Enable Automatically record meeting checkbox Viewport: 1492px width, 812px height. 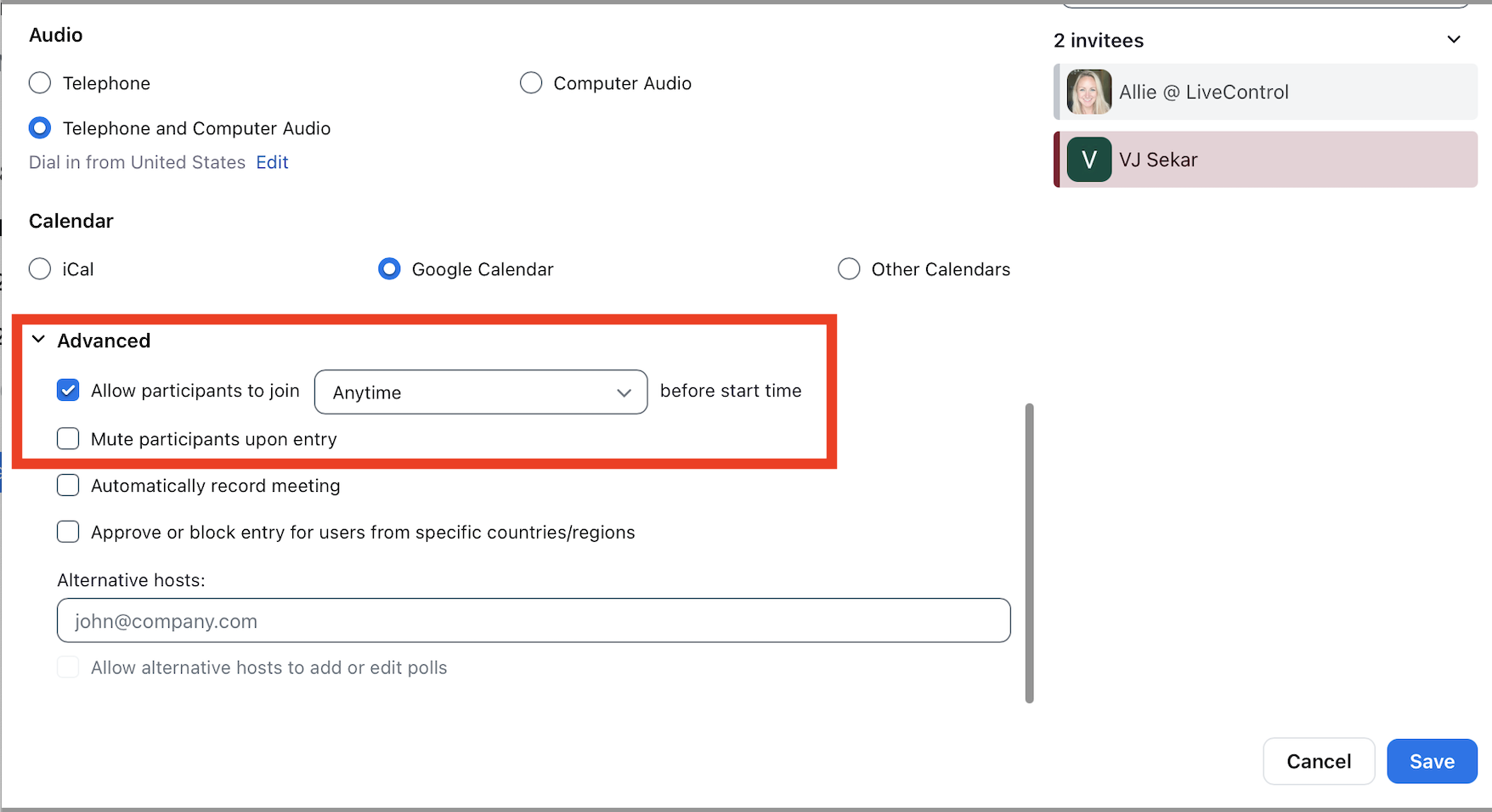point(68,486)
